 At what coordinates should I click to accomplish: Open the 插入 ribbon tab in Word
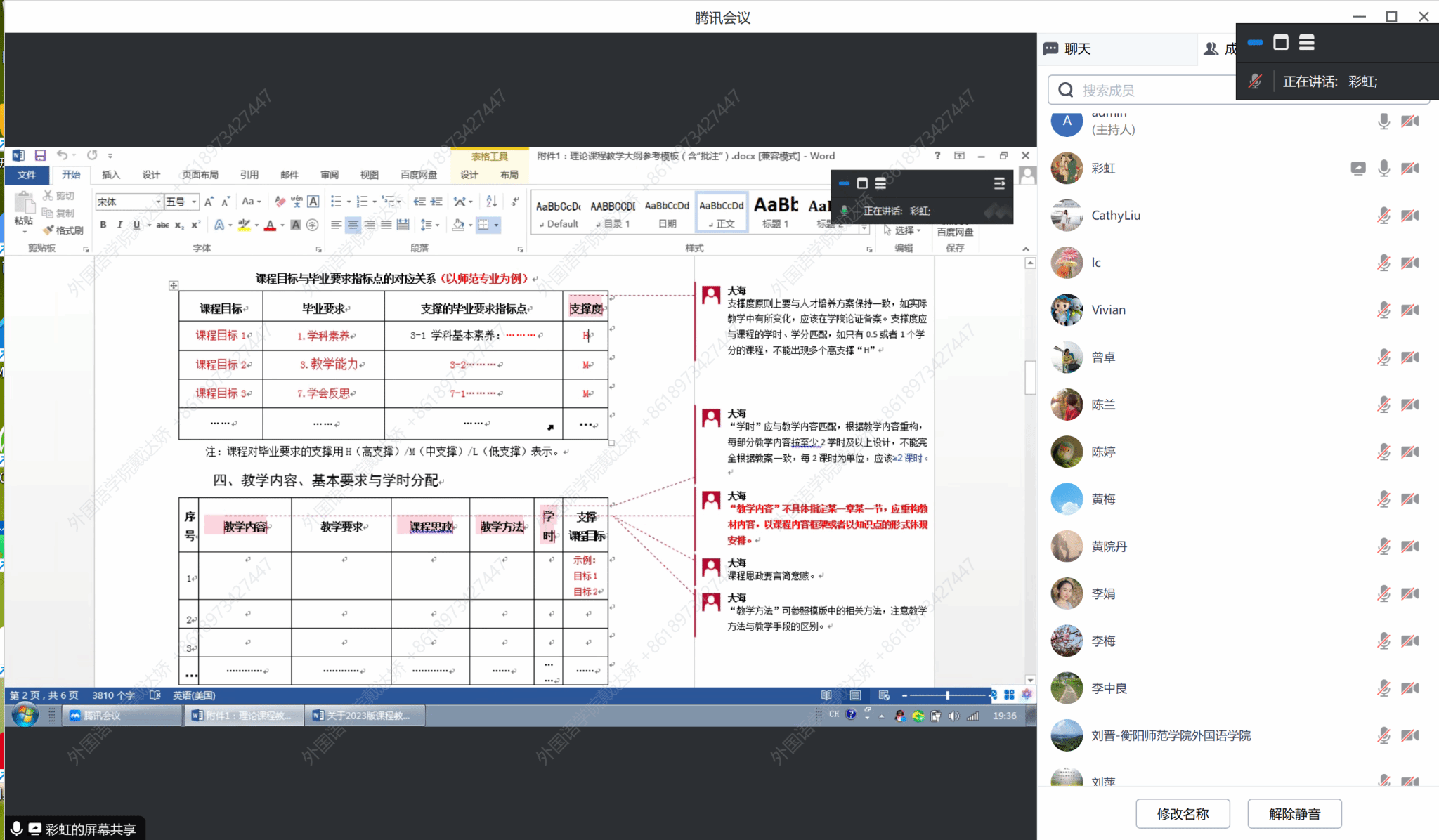point(110,175)
